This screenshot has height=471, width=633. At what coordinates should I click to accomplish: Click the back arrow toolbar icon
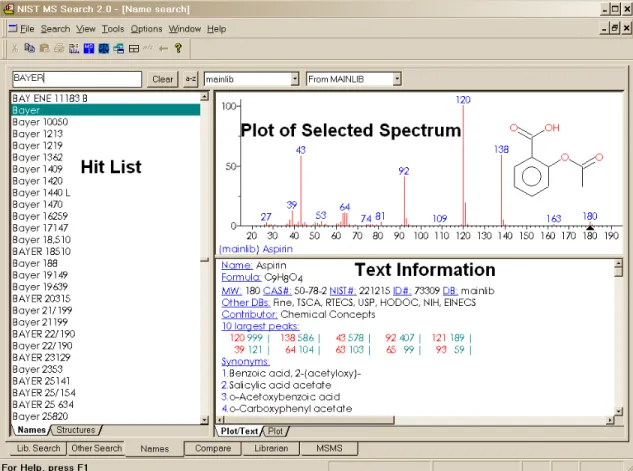[163, 49]
